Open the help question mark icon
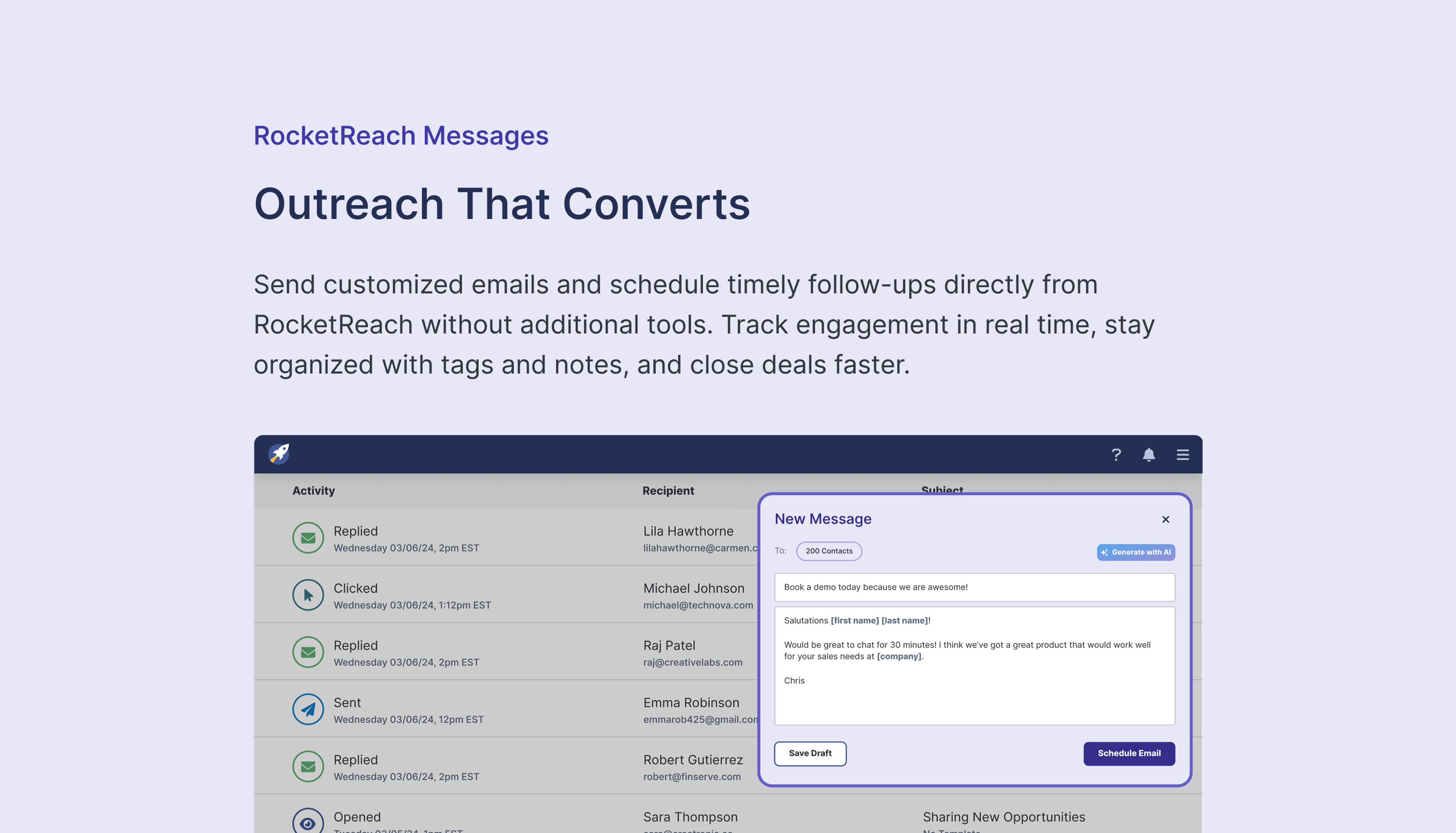Screen dimensions: 1456x833 pyautogui.click(x=1116, y=455)
